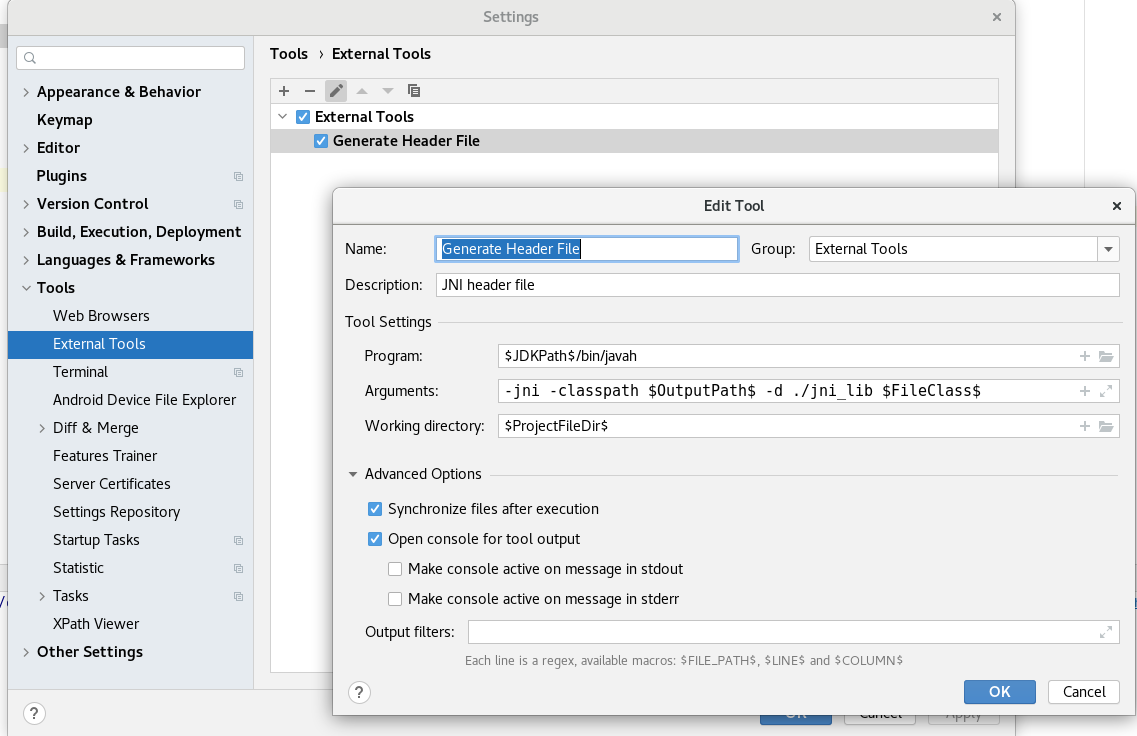The width and height of the screenshot is (1137, 736).
Task: Click Tools in the breadcrumb
Action: 289,54
